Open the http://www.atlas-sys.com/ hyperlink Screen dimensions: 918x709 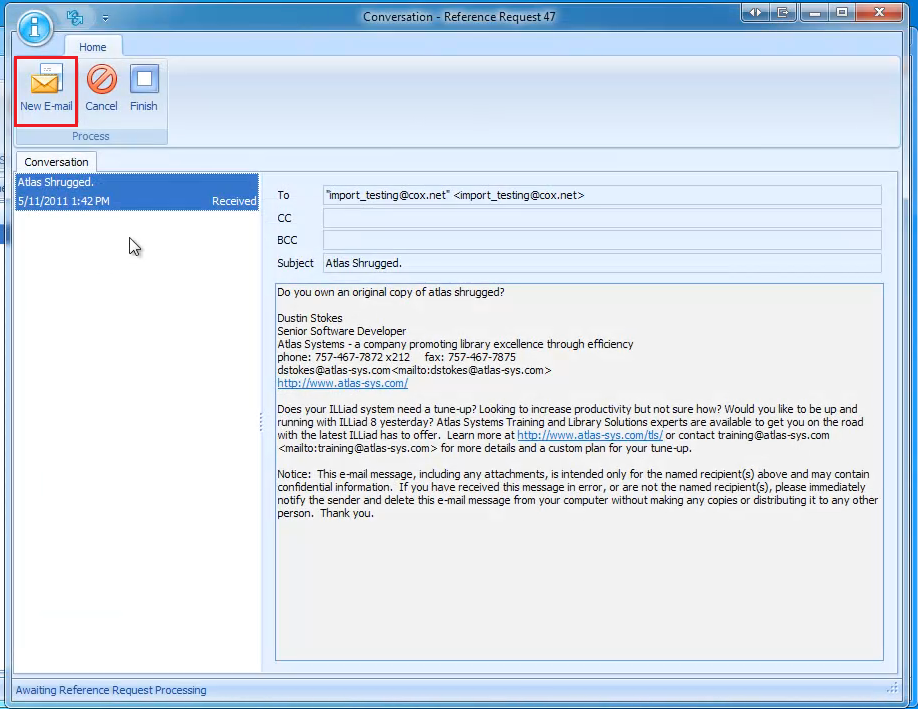click(x=343, y=383)
